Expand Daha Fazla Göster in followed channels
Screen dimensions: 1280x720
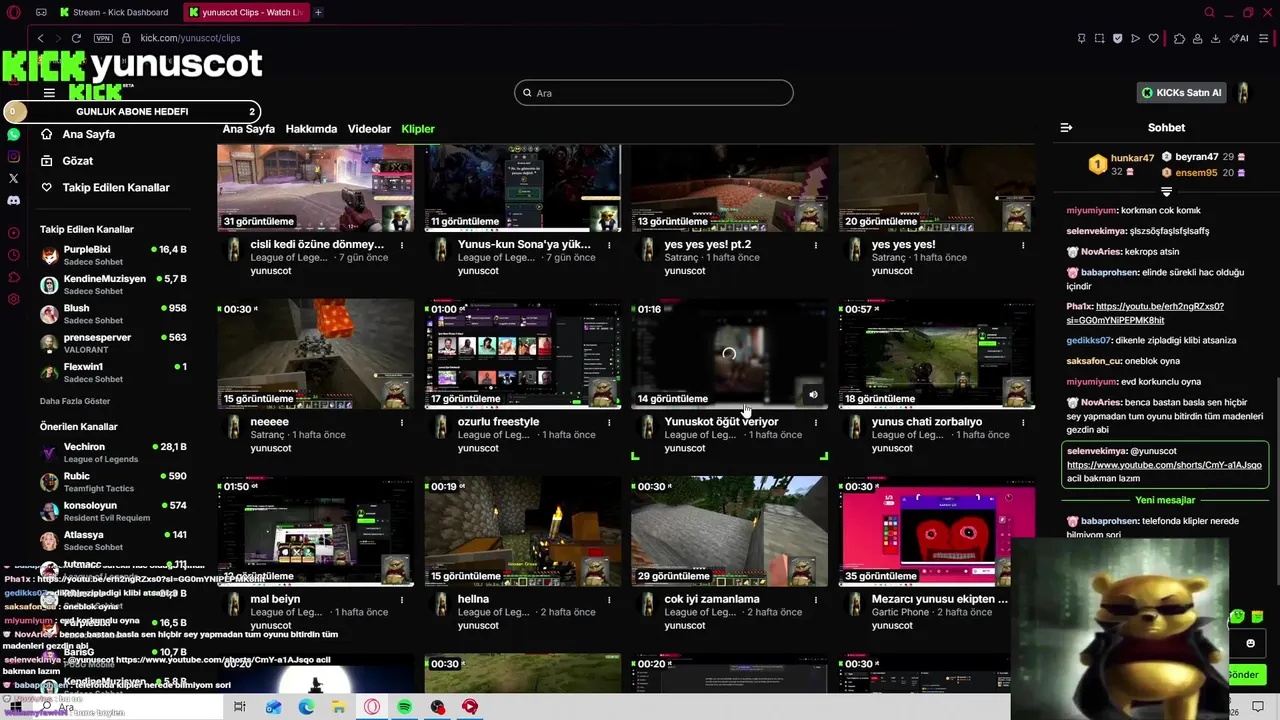(x=75, y=401)
